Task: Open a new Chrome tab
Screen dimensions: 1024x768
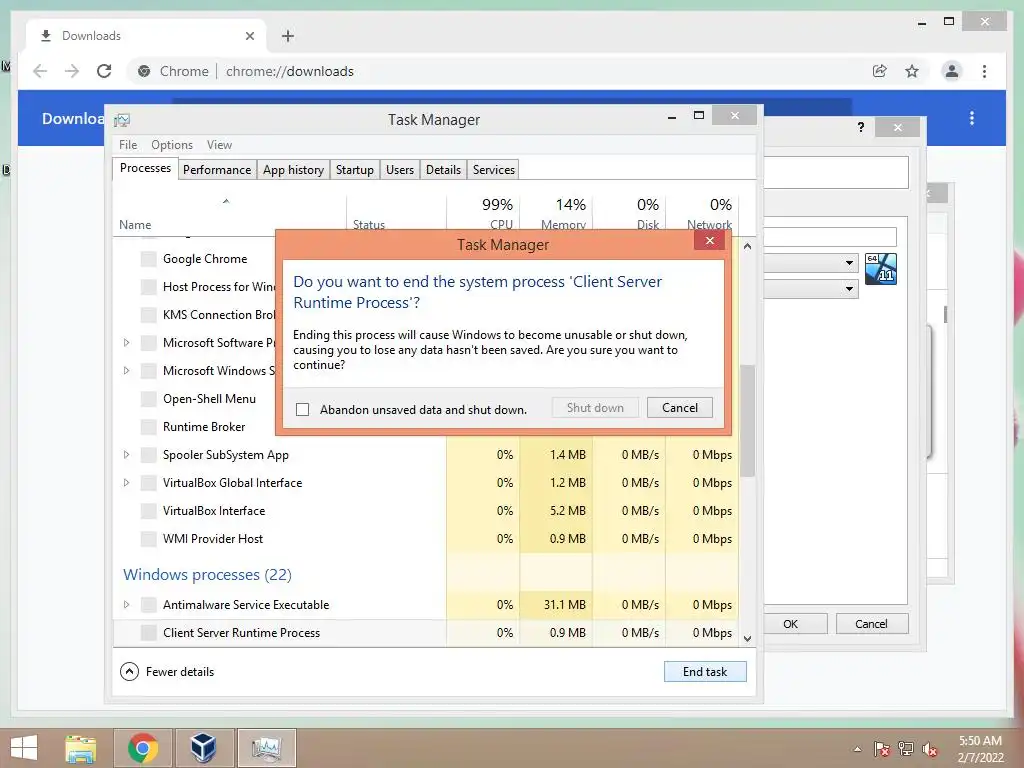Action: 288,36
